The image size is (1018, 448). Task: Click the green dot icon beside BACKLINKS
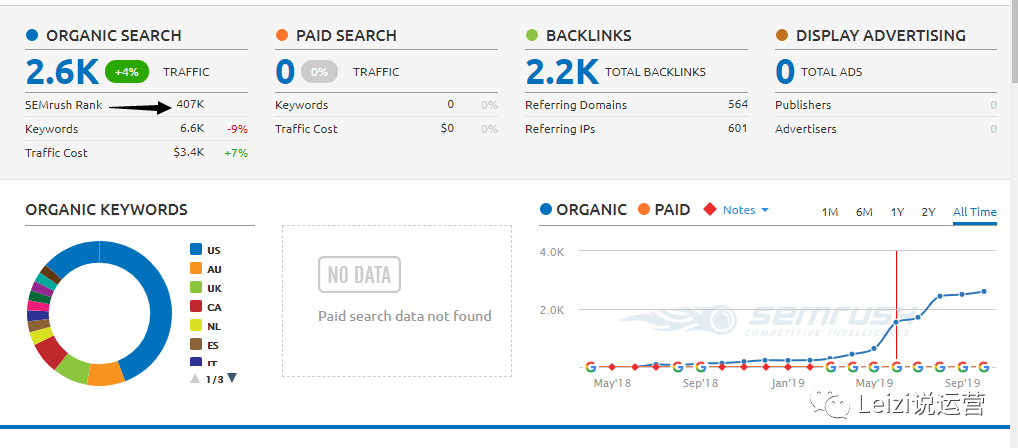pos(532,35)
